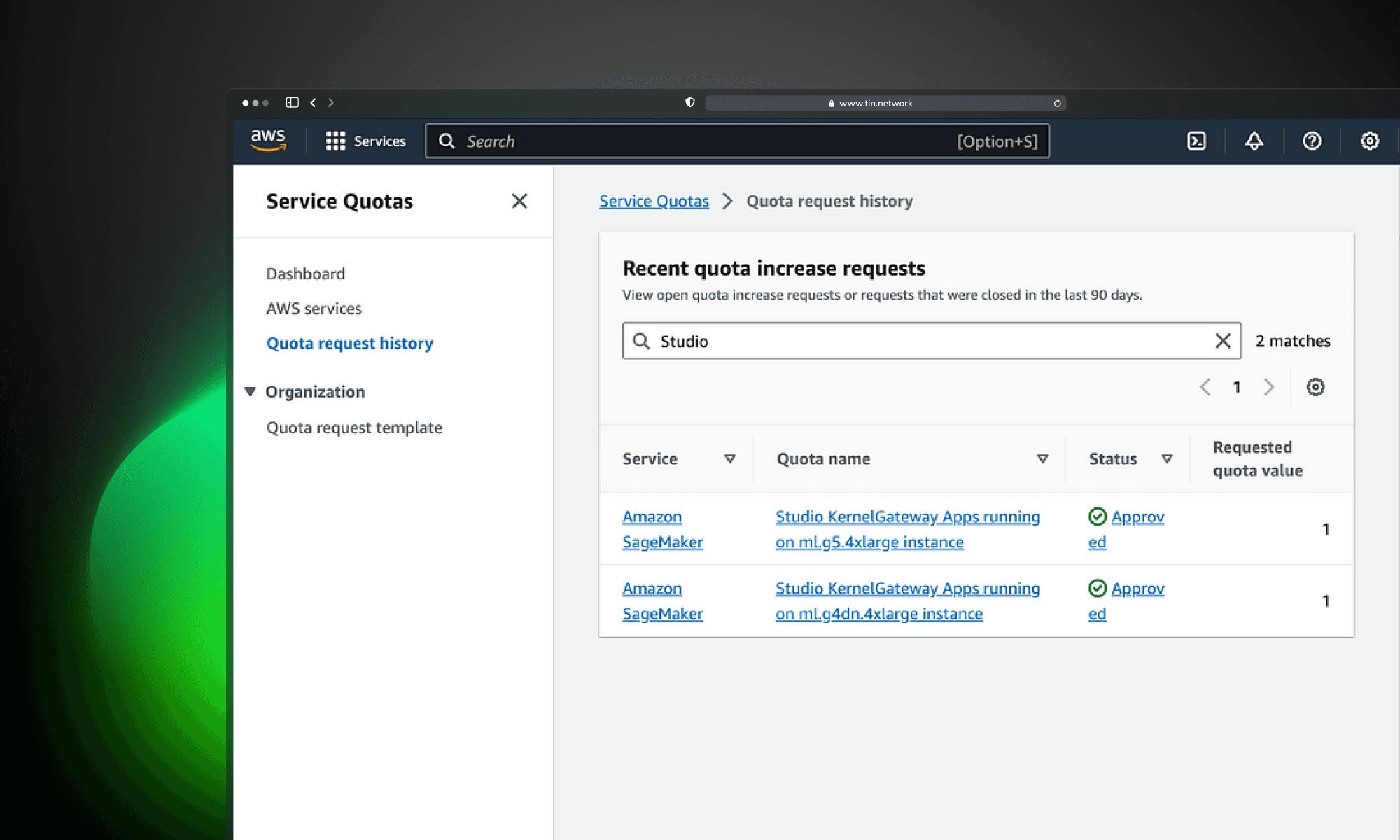Open table preferences gear icon
The width and height of the screenshot is (1400, 840).
click(1315, 387)
